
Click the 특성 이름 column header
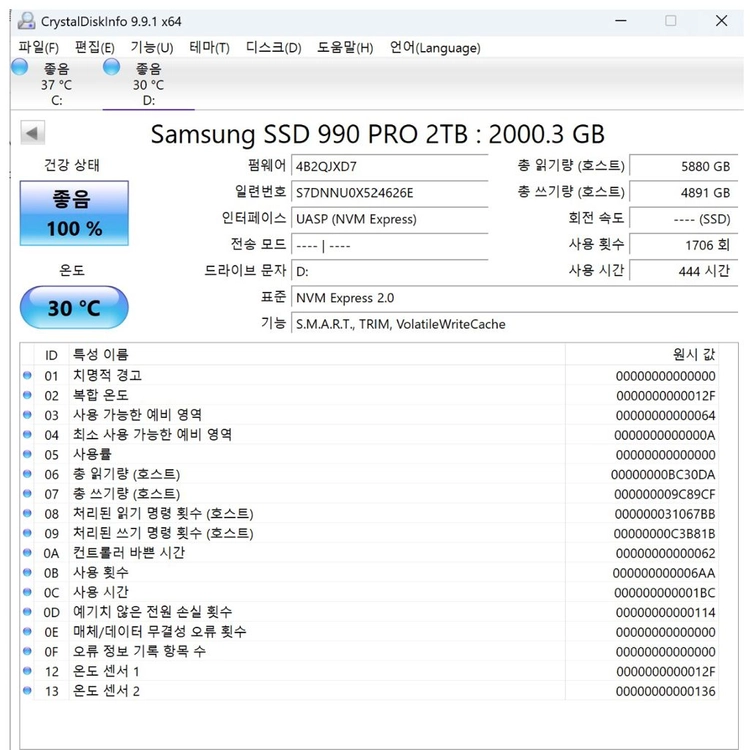[317, 355]
